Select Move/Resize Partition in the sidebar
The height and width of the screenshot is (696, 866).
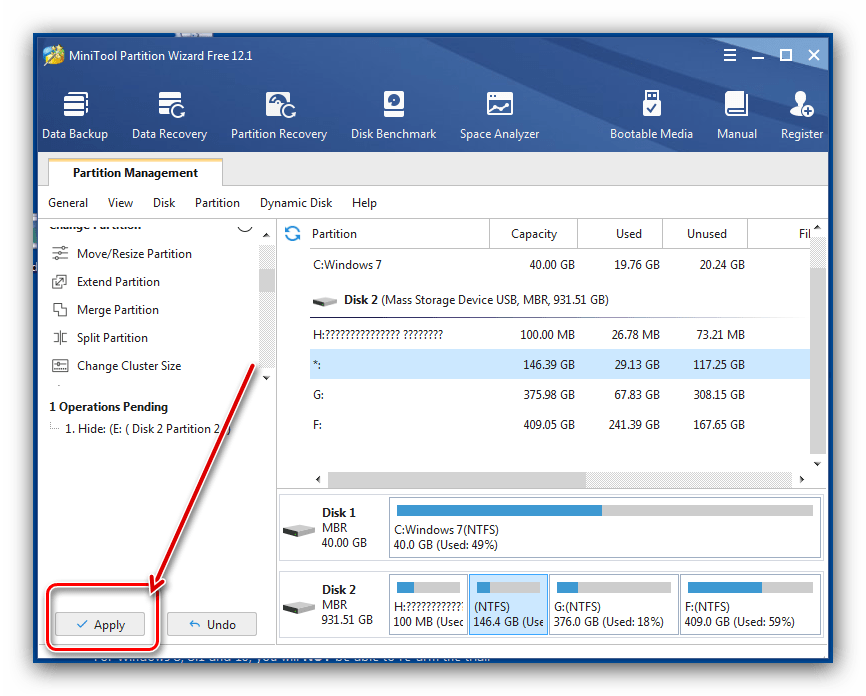tap(134, 254)
